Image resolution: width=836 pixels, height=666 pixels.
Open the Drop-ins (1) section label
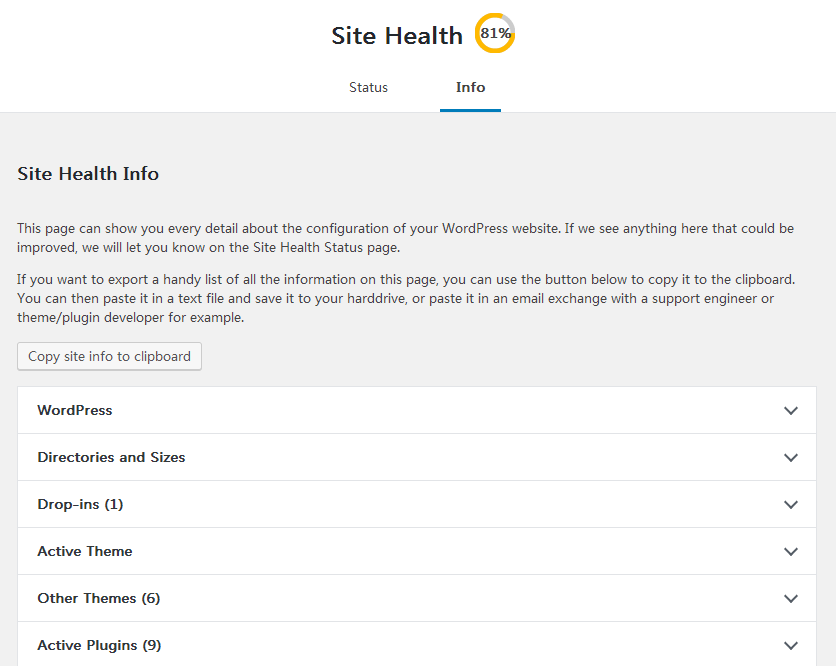click(x=80, y=505)
